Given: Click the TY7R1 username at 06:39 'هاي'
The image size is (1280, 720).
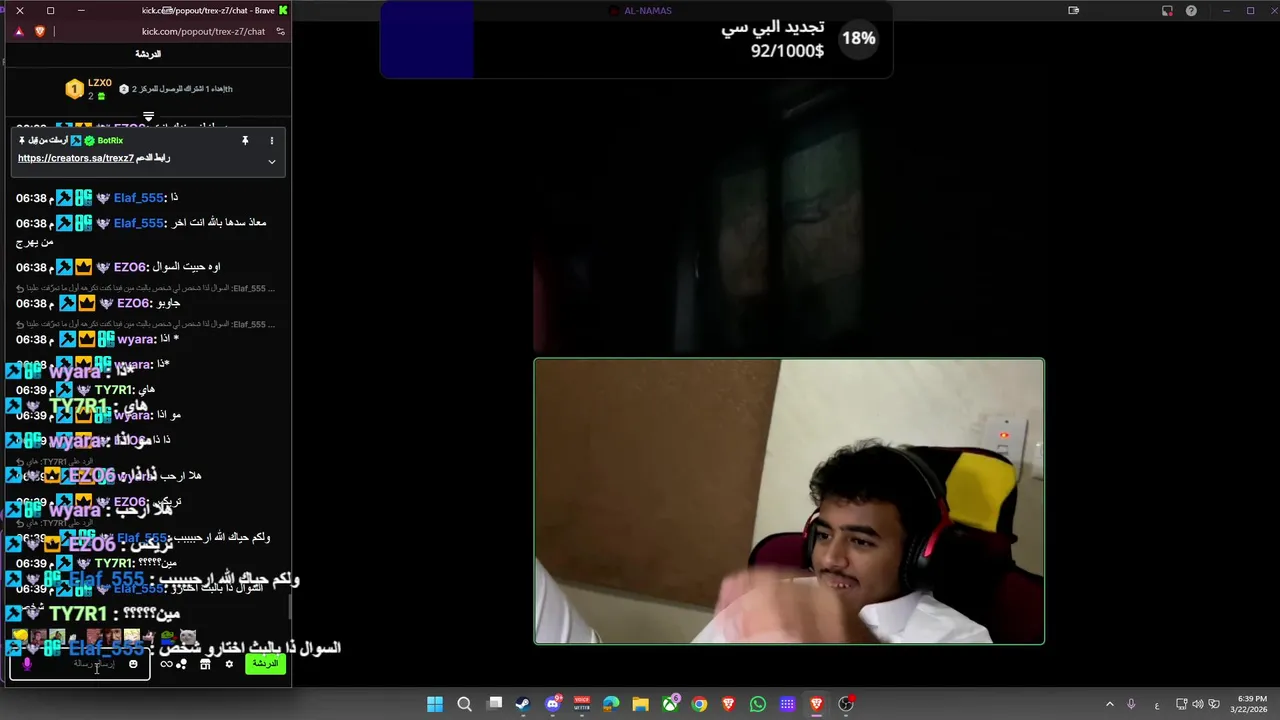Looking at the screenshot, I should (x=115, y=390).
